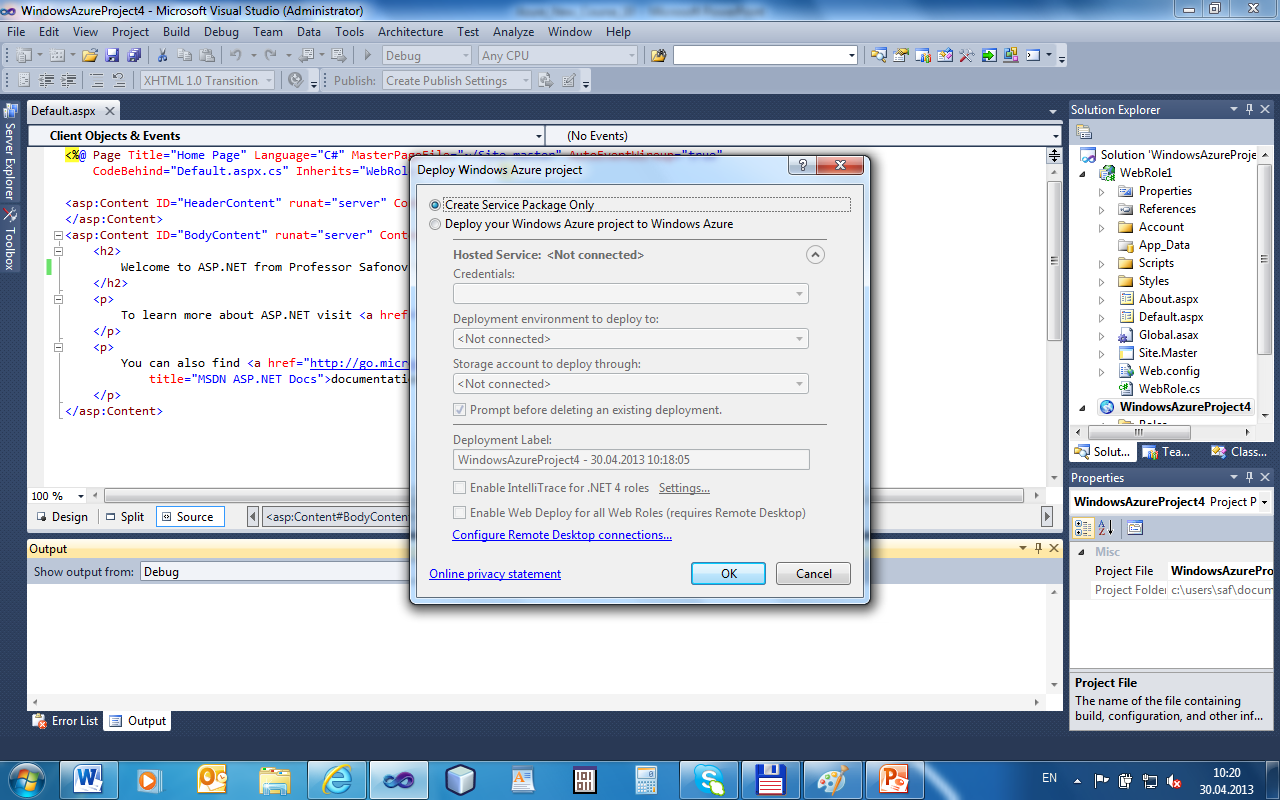Click the Save All toolbar icon
1280x800 pixels.
132,55
